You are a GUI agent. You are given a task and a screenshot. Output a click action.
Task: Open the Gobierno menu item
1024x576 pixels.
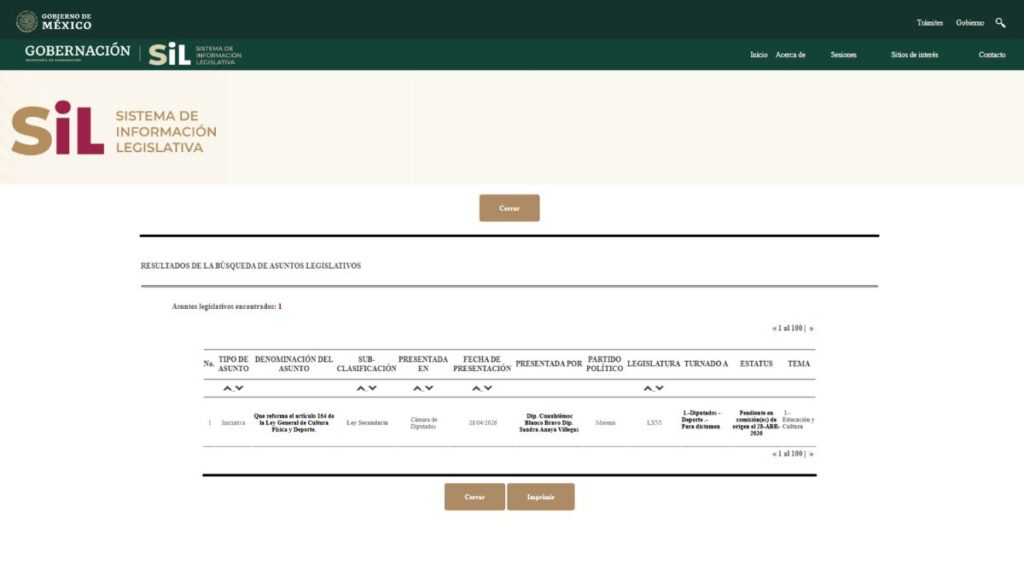tap(970, 23)
